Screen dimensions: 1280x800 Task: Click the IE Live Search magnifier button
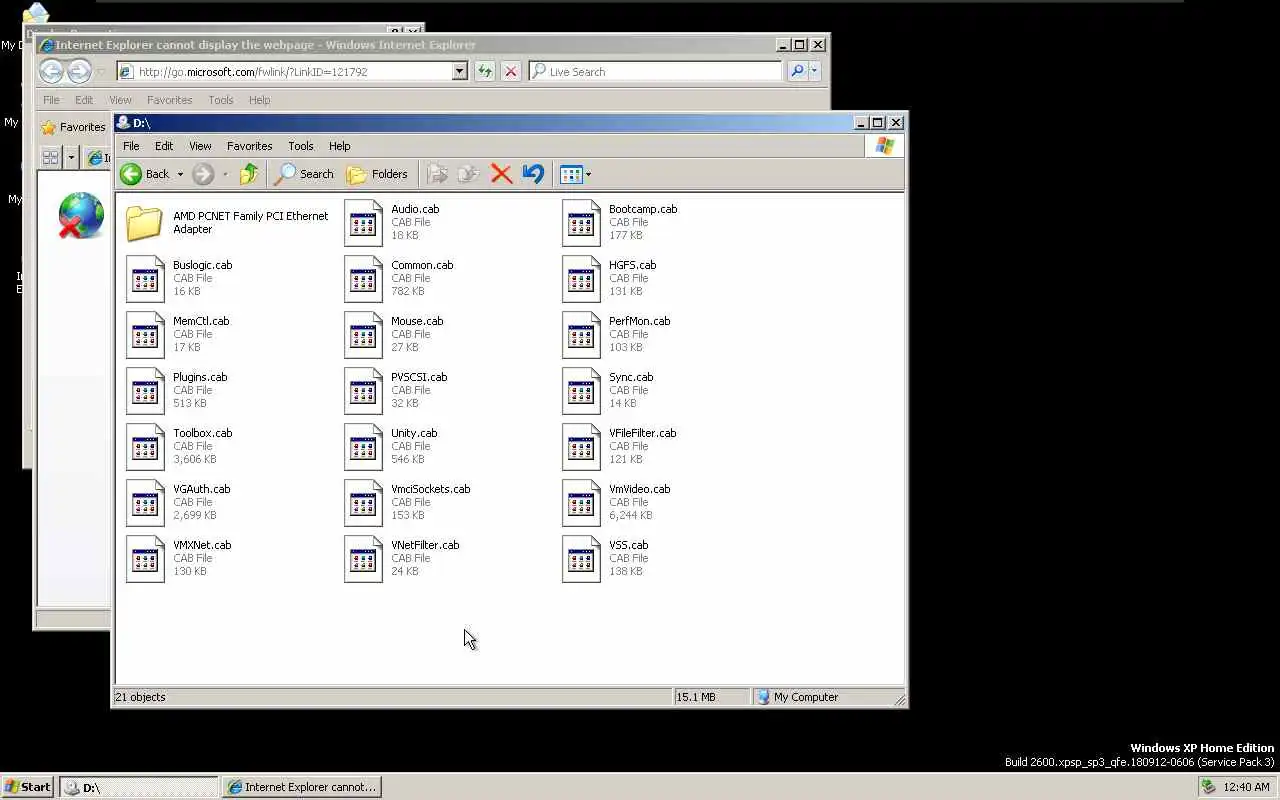797,71
